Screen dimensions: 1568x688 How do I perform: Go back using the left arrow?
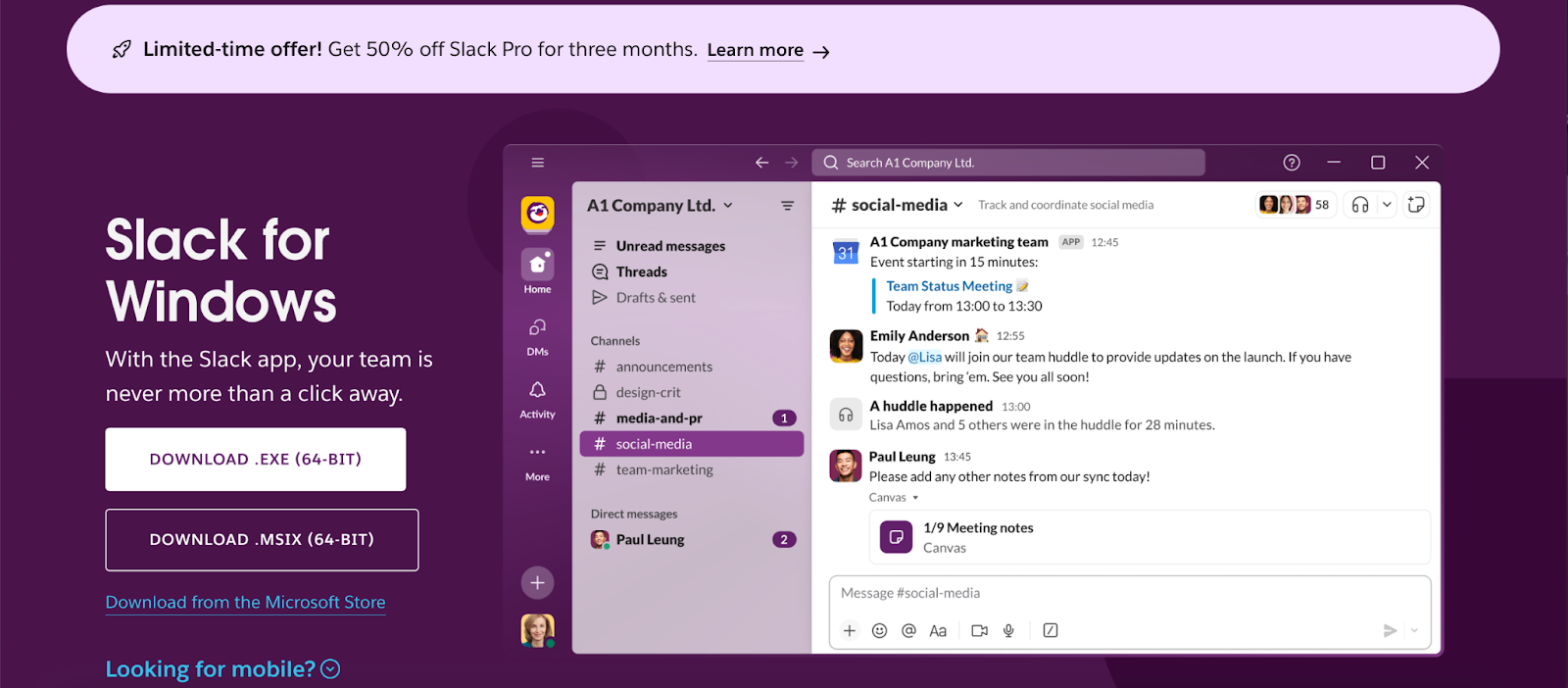[761, 163]
